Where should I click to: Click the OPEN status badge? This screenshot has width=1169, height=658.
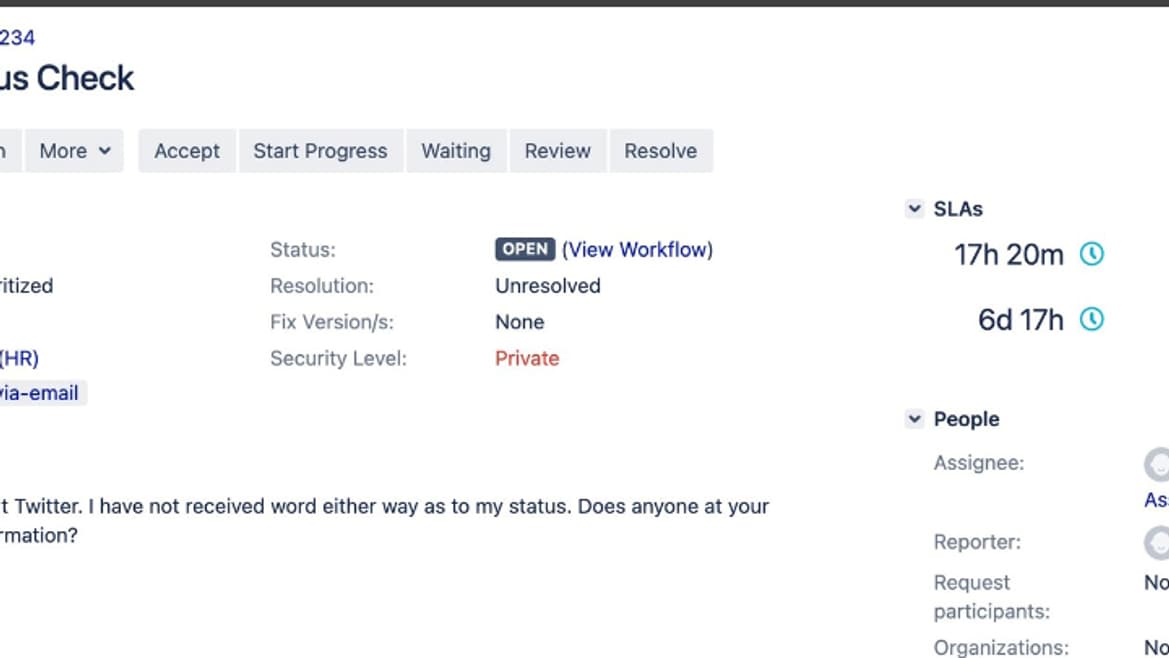point(524,250)
